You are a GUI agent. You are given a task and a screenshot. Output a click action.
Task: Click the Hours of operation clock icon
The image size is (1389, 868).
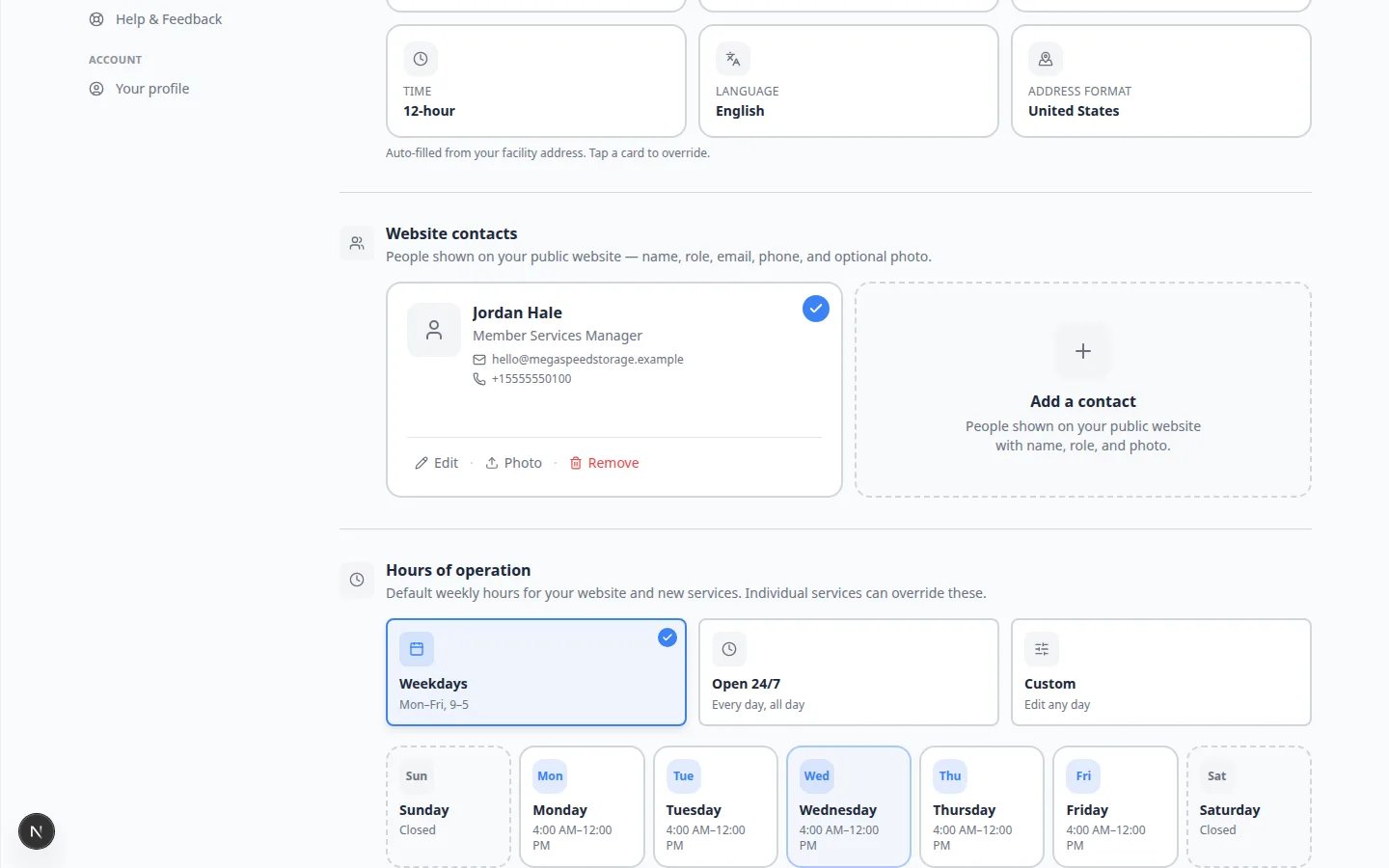tap(357, 580)
